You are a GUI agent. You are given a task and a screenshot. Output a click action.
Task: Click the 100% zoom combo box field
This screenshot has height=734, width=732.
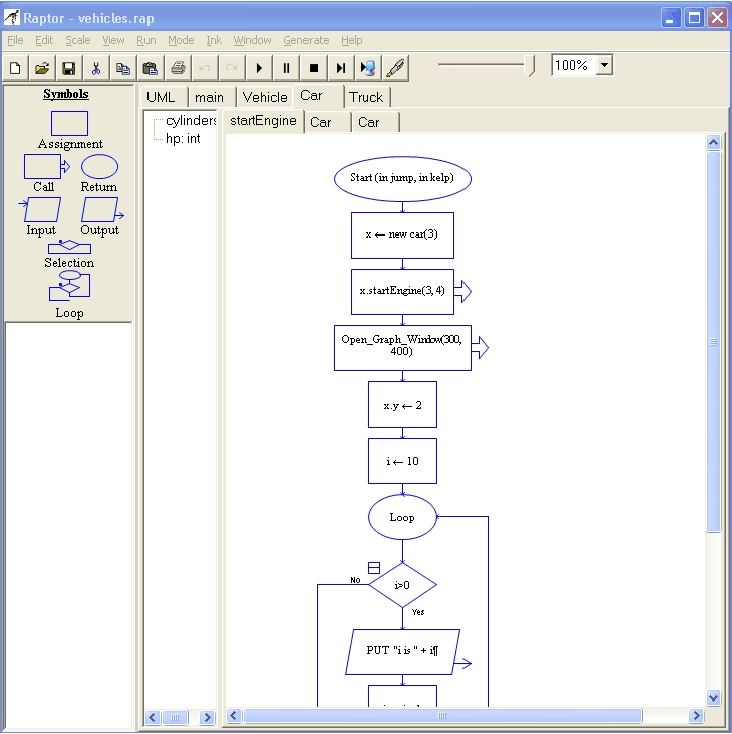tap(582, 65)
